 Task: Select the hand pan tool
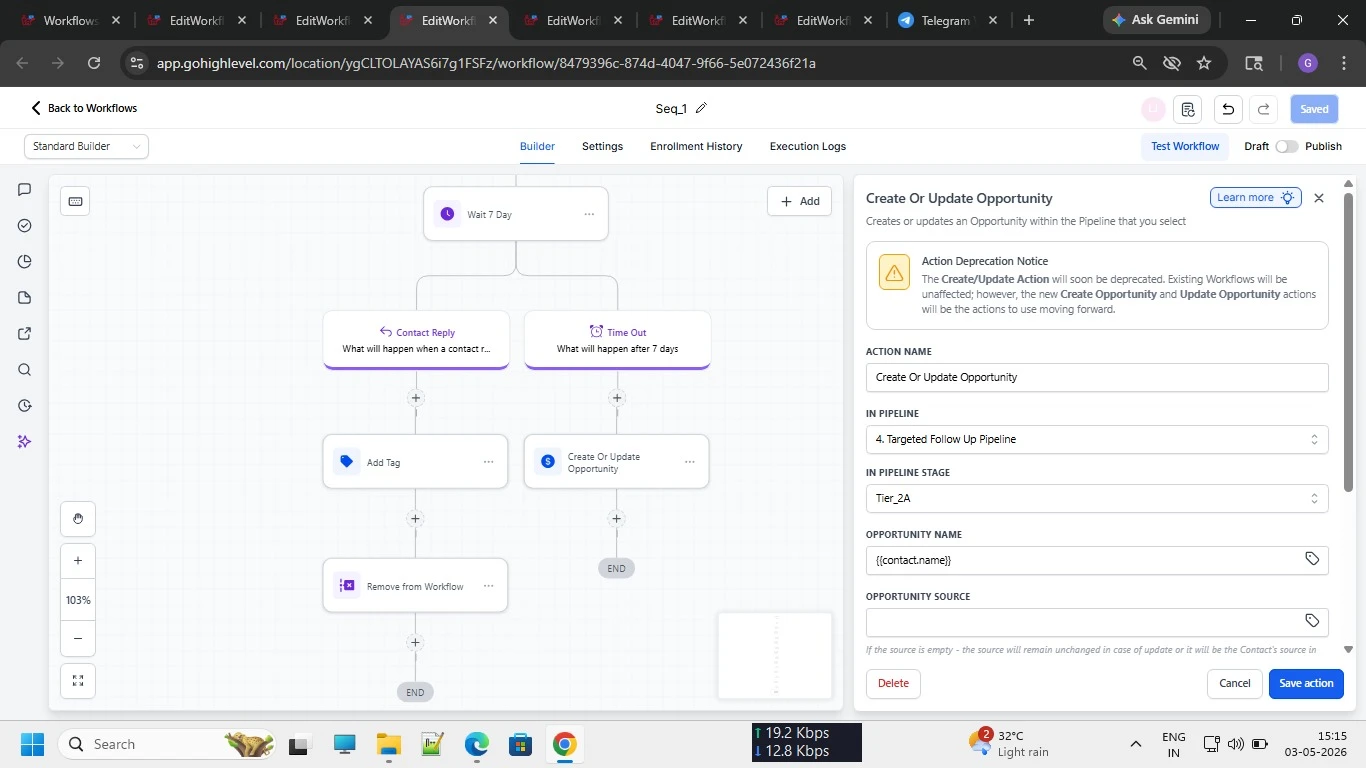pyautogui.click(x=78, y=519)
